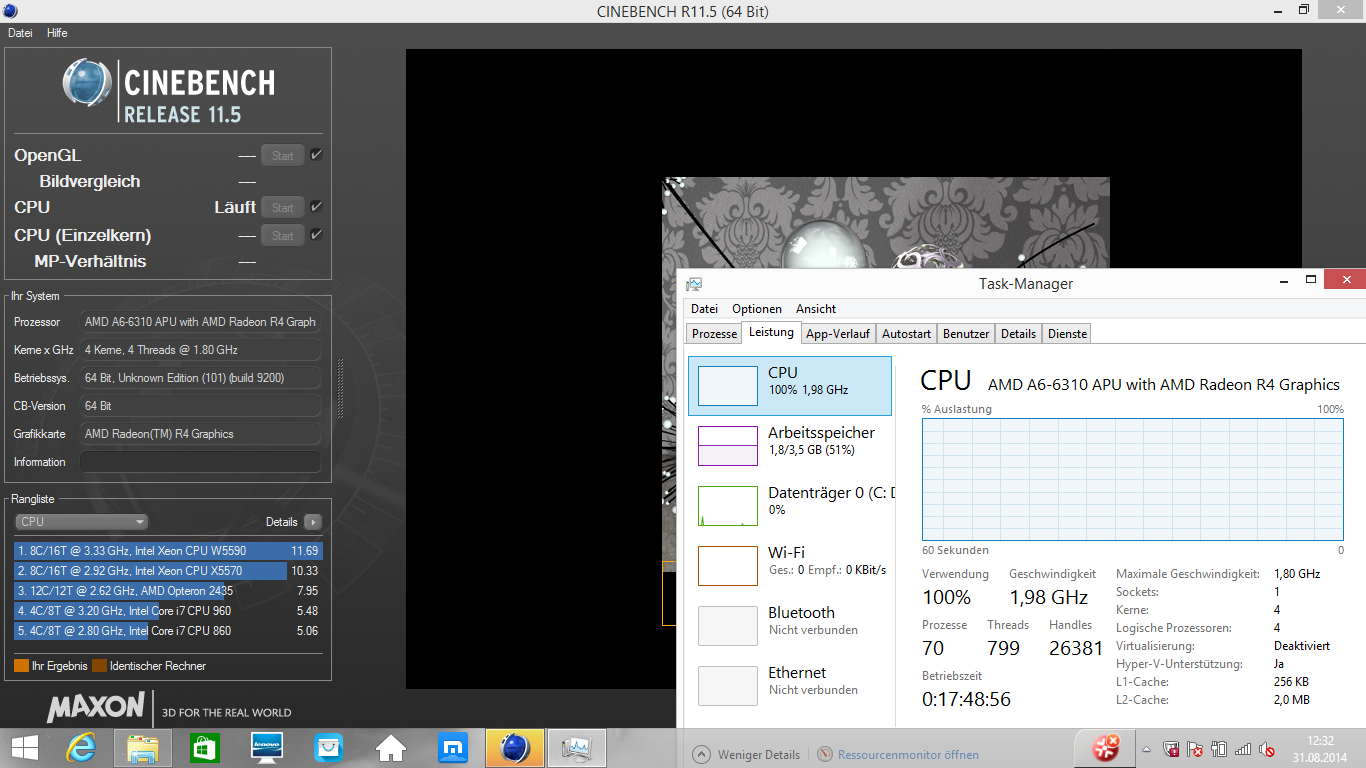Open the Lenovo monitor app in taskbar
Image resolution: width=1366 pixels, height=768 pixels.
pyautogui.click(x=267, y=747)
